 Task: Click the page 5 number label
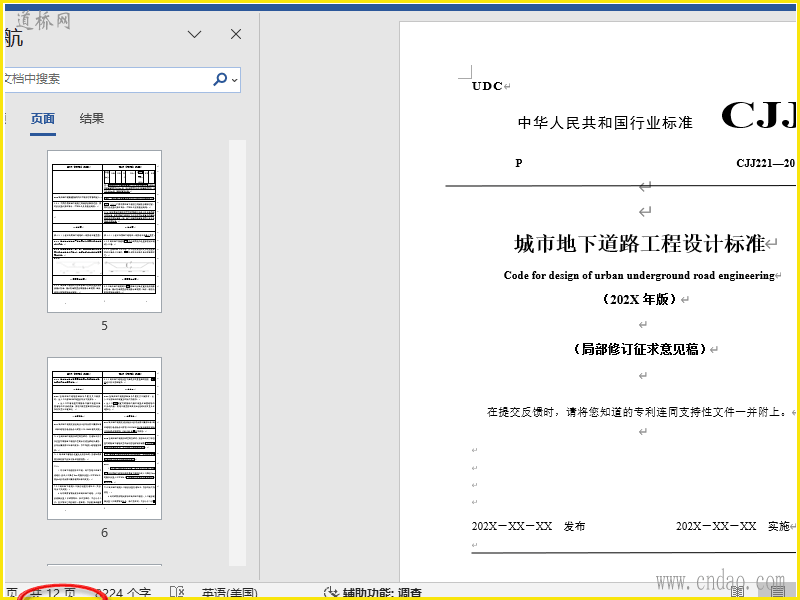point(104,326)
